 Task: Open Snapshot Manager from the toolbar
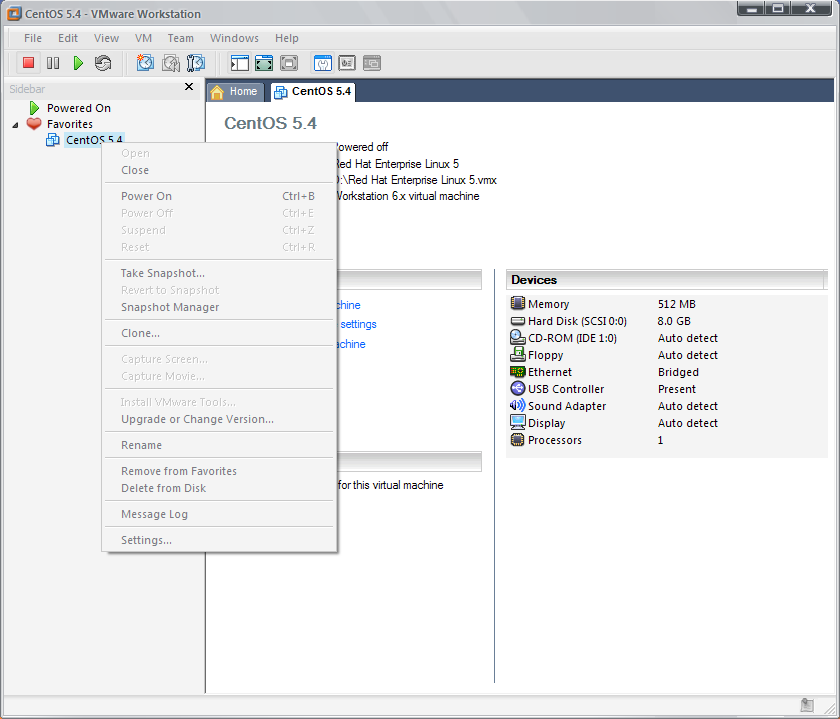click(x=196, y=63)
